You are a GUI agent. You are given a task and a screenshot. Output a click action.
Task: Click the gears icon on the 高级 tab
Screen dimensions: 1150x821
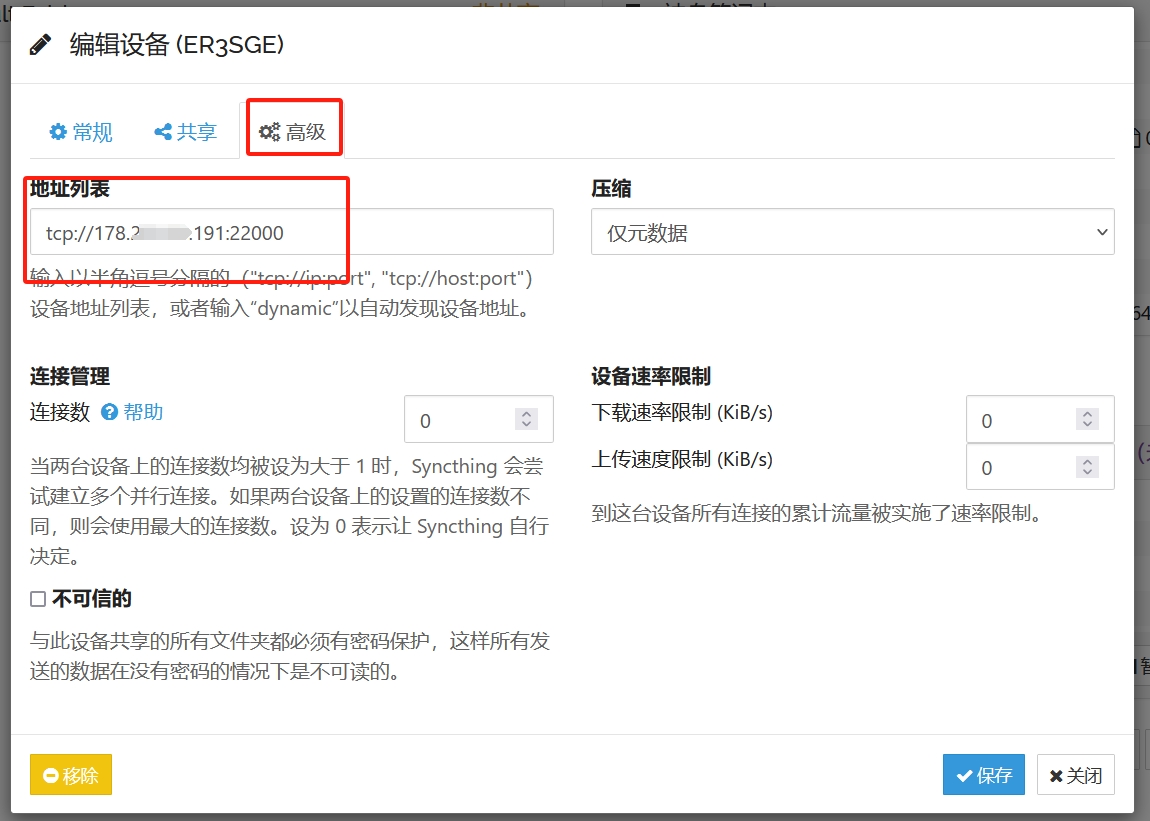pyautogui.click(x=268, y=130)
